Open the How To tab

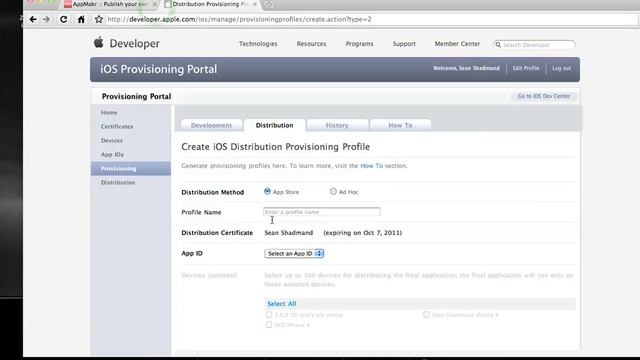click(x=400, y=125)
